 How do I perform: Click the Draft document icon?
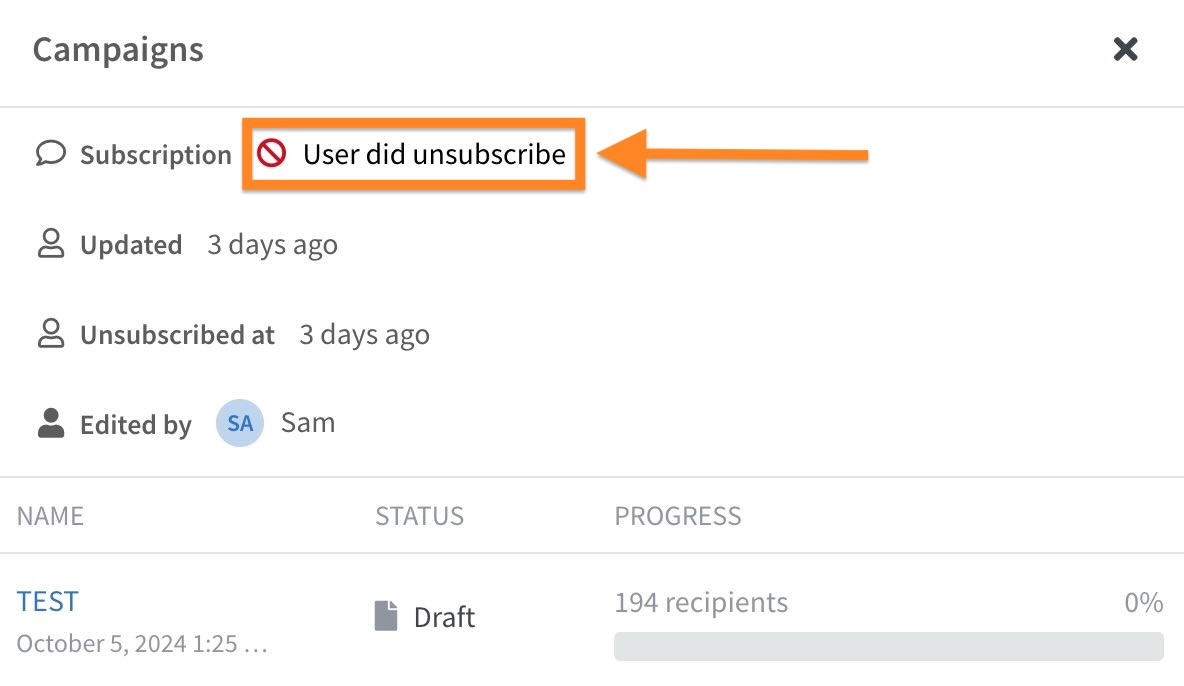click(386, 616)
